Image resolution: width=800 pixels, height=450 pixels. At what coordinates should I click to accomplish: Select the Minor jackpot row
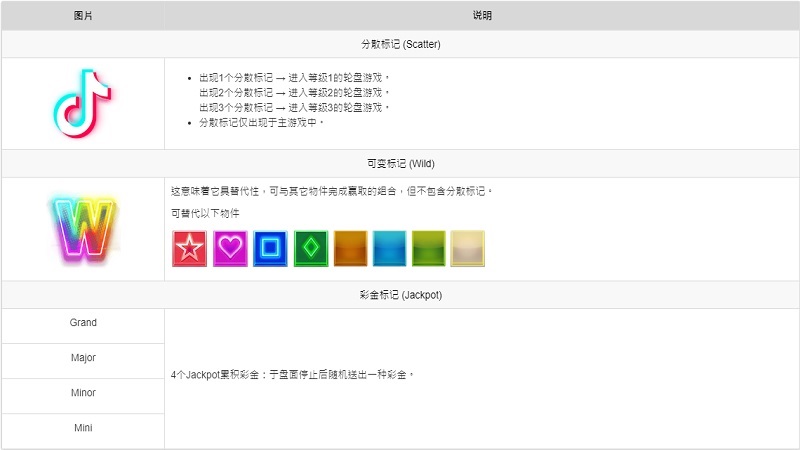(83, 396)
